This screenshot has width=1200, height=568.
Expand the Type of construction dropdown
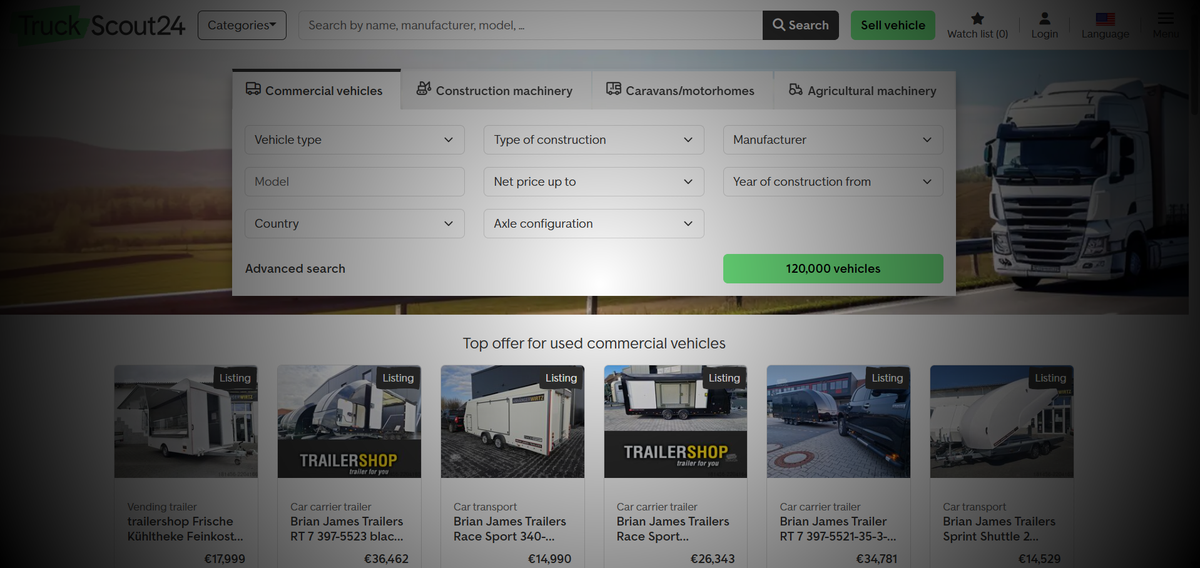click(594, 140)
